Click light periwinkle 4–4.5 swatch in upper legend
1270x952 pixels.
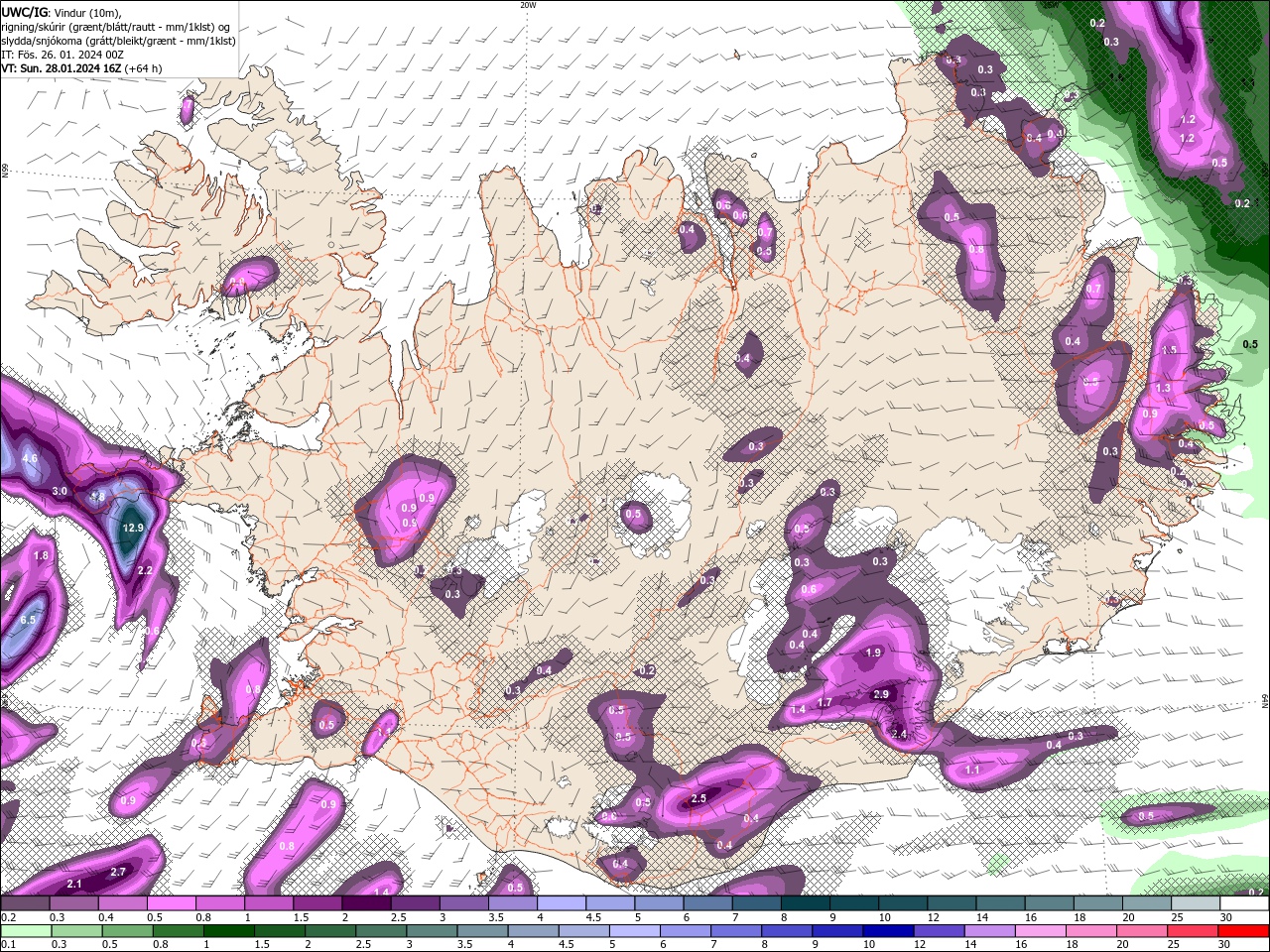tap(562, 903)
